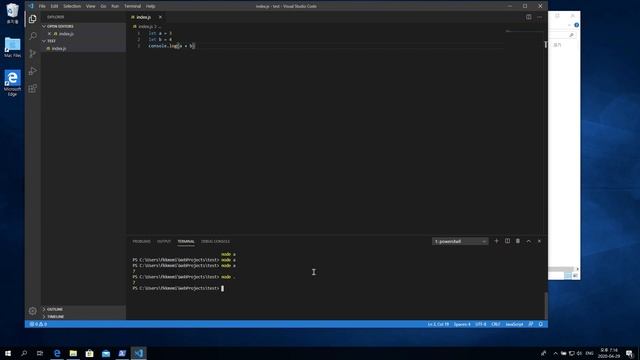The width and height of the screenshot is (640, 360).
Task: Switch to the Output panel tab
Action: click(164, 242)
